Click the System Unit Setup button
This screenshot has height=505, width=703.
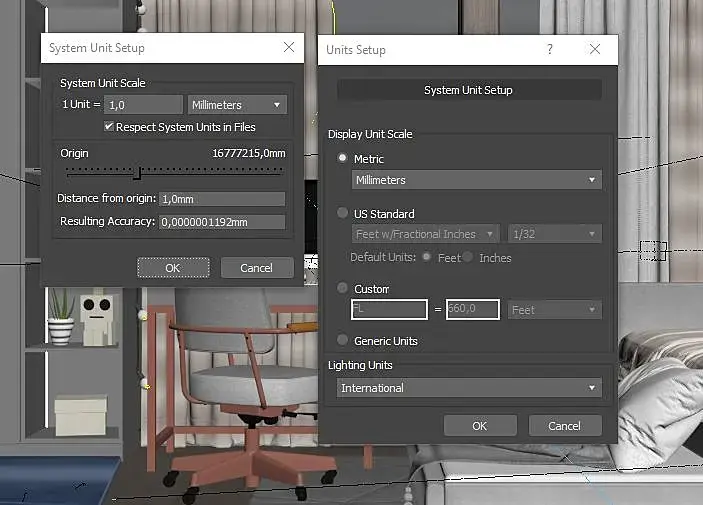pyautogui.click(x=469, y=90)
